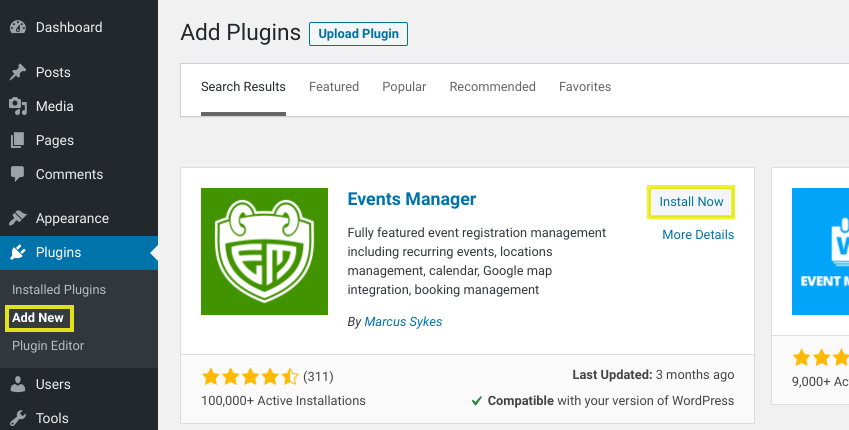Switch to the Recommended tab
Image resolution: width=849 pixels, height=430 pixels.
click(x=493, y=87)
